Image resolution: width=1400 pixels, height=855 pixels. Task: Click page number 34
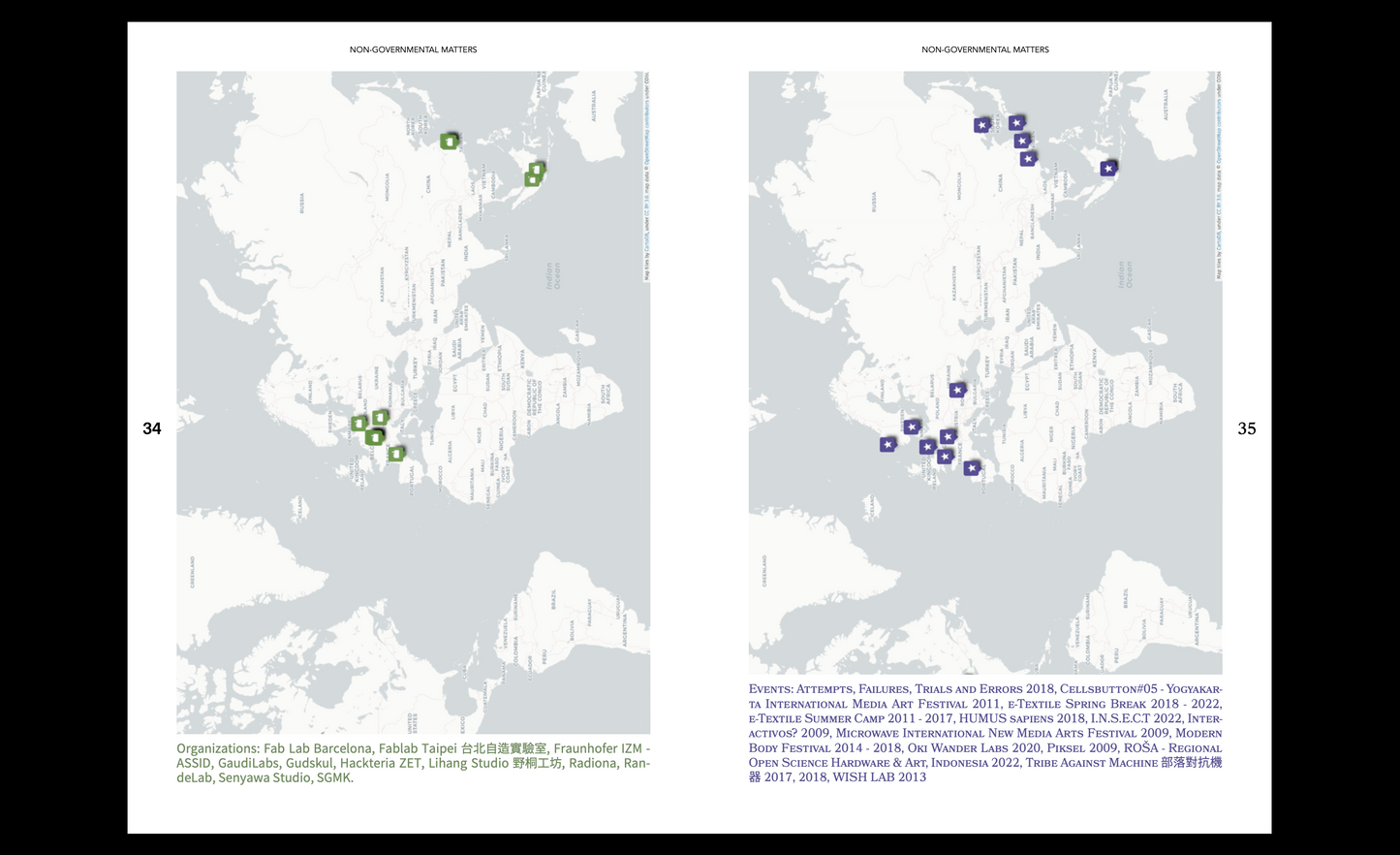coord(152,428)
